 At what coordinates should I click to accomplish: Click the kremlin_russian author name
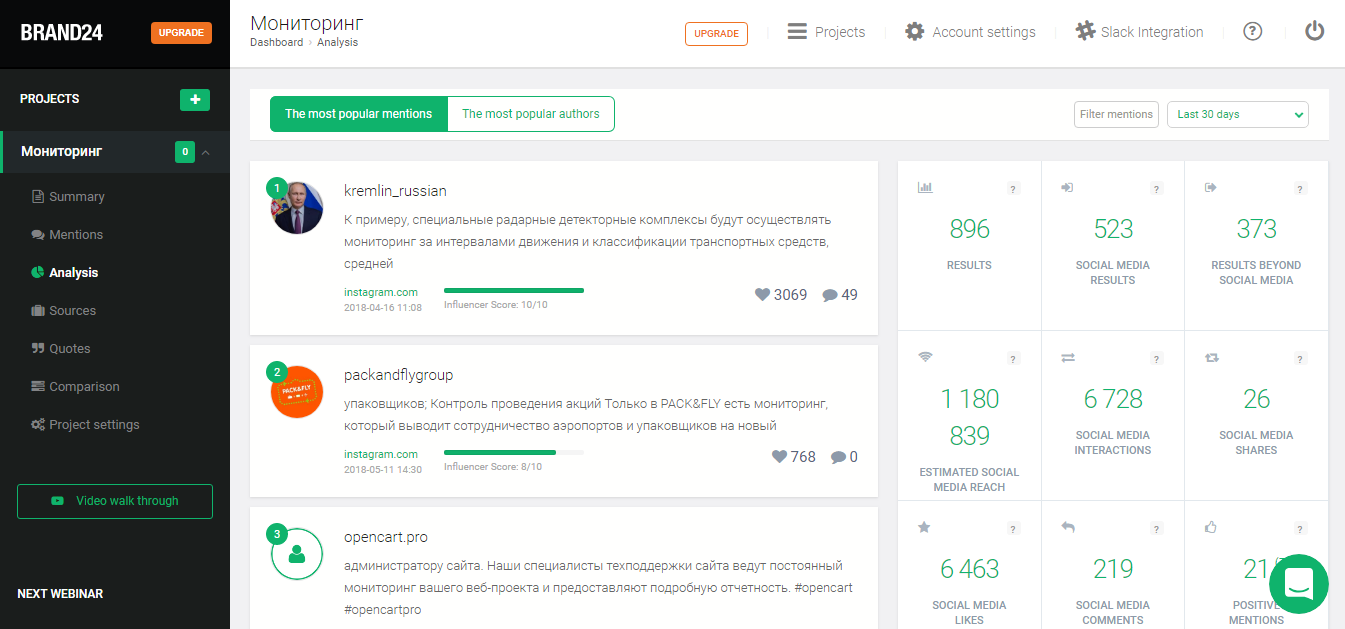[395, 191]
